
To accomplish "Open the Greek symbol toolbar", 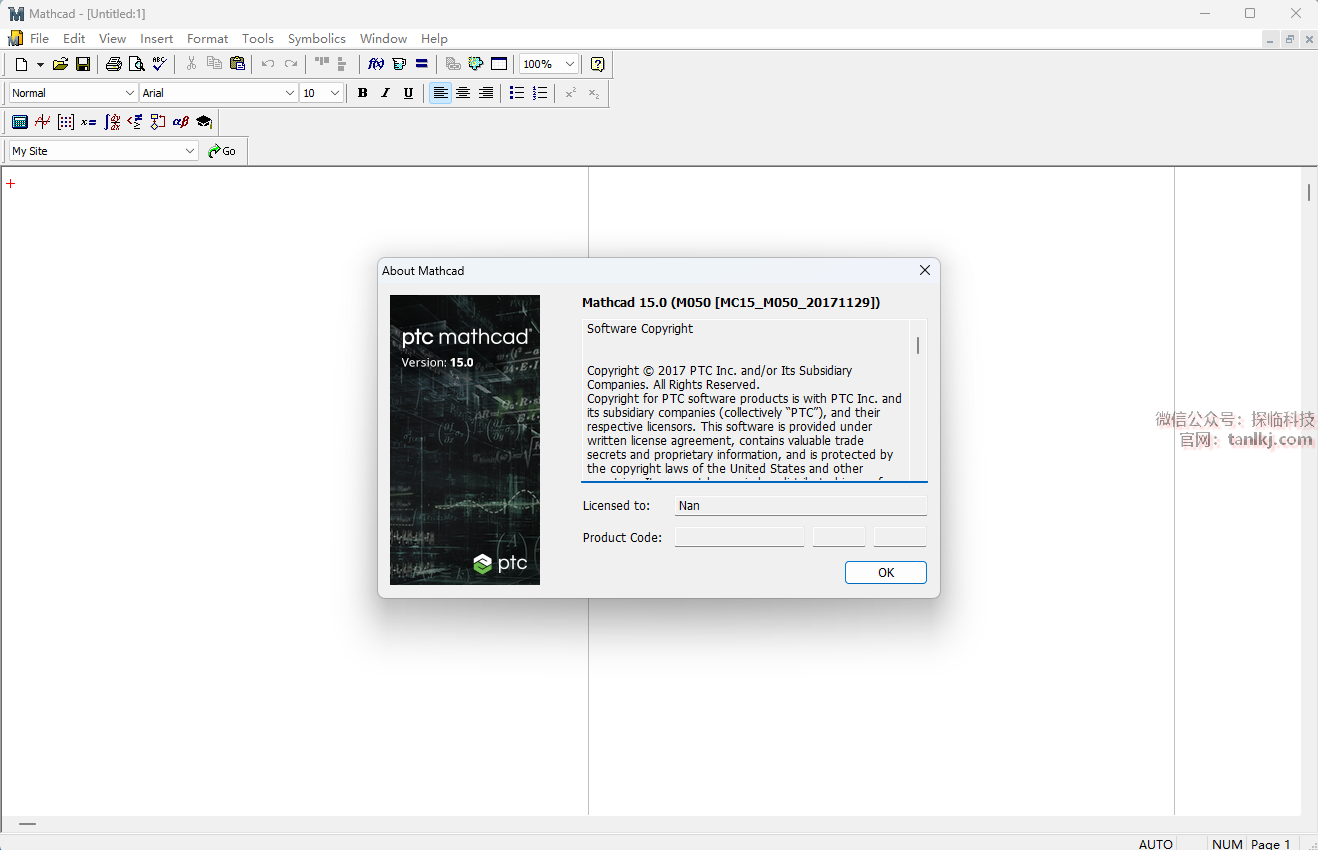I will (x=181, y=122).
